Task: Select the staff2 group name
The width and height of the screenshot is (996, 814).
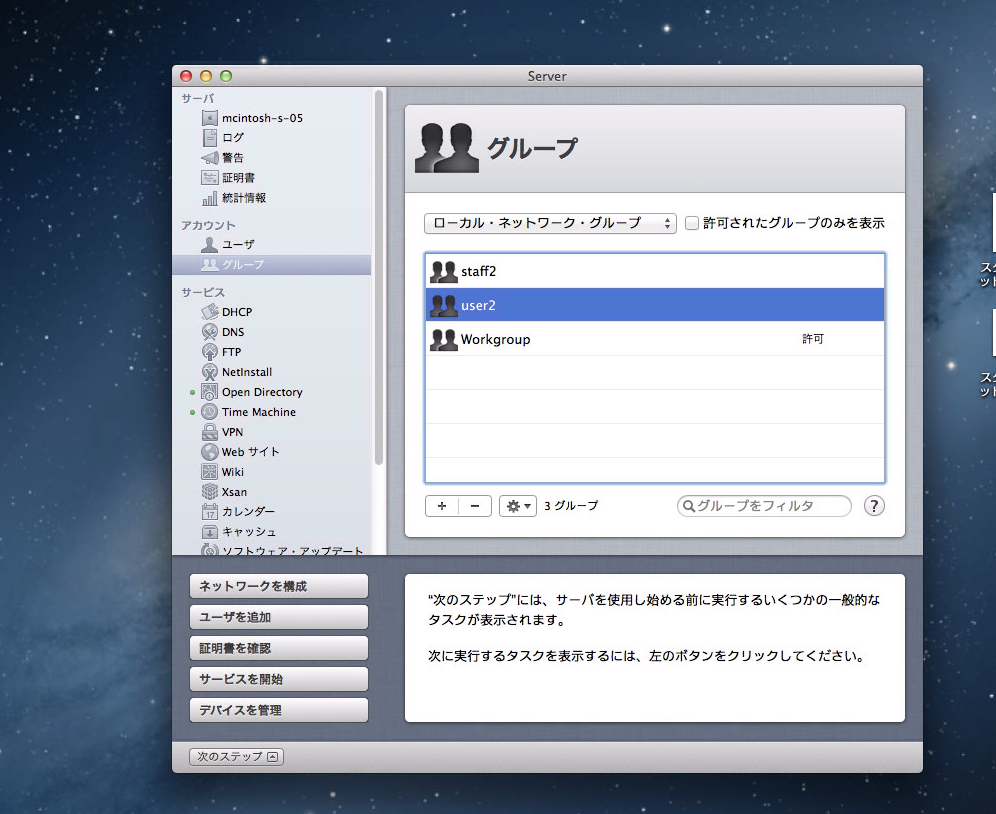Action: point(478,271)
